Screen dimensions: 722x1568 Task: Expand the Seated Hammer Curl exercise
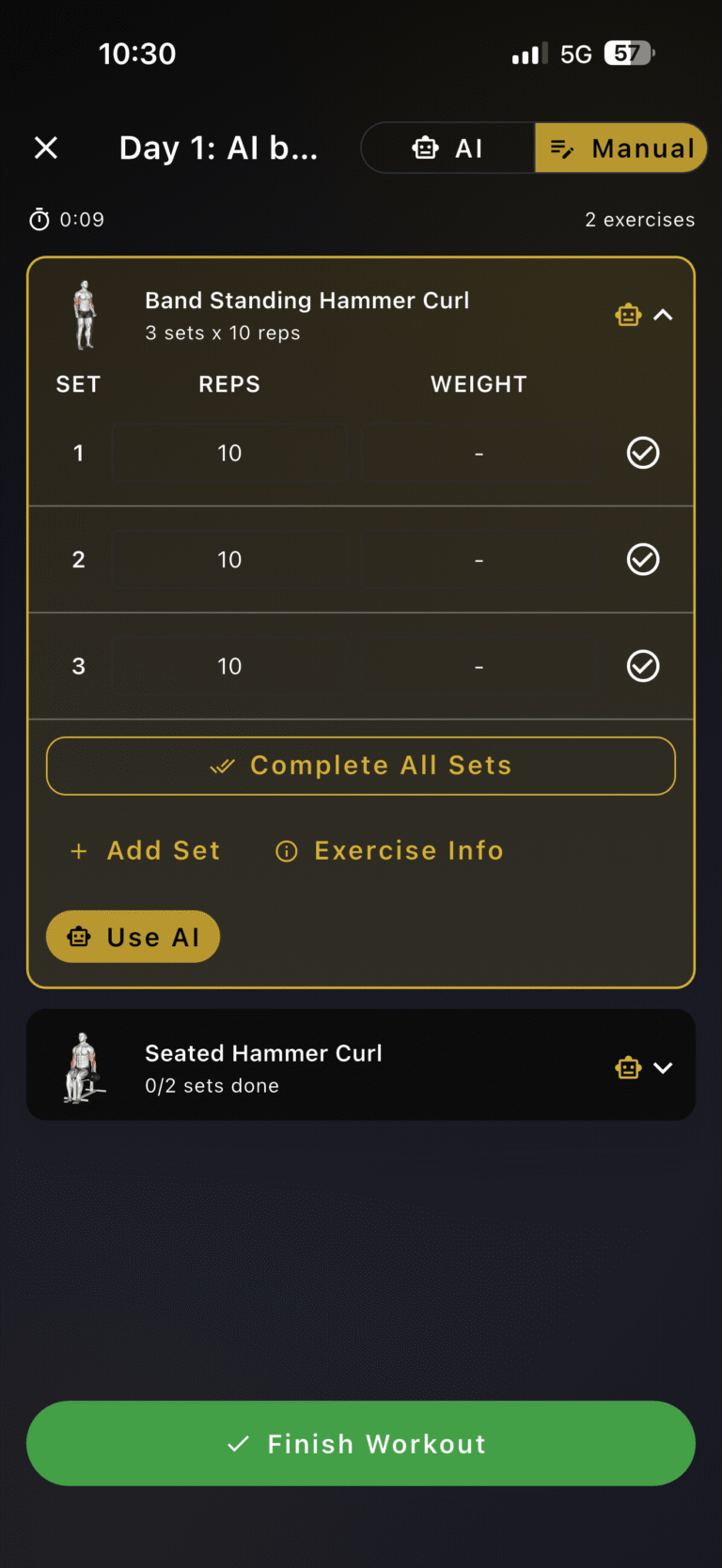click(665, 1067)
